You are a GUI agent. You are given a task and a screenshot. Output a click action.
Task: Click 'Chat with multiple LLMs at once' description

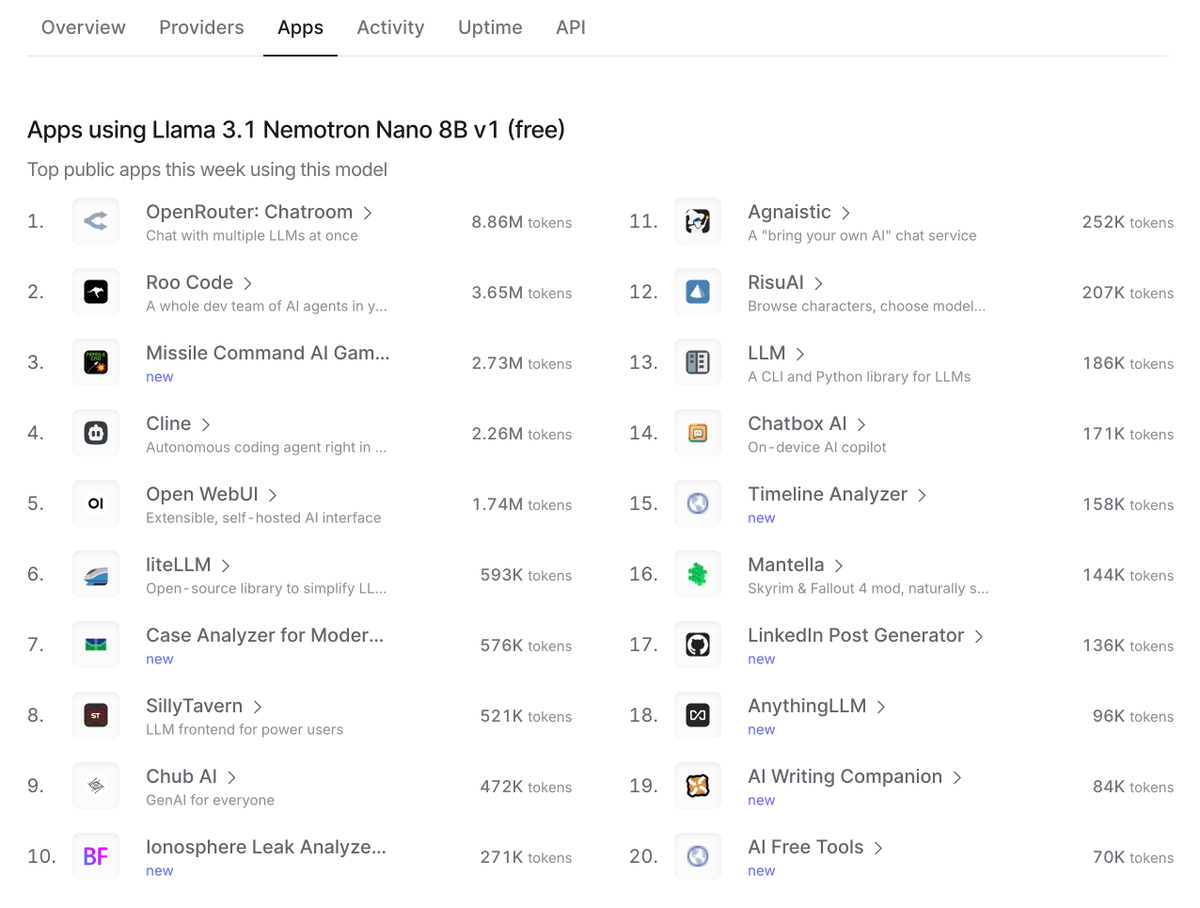tap(252, 236)
